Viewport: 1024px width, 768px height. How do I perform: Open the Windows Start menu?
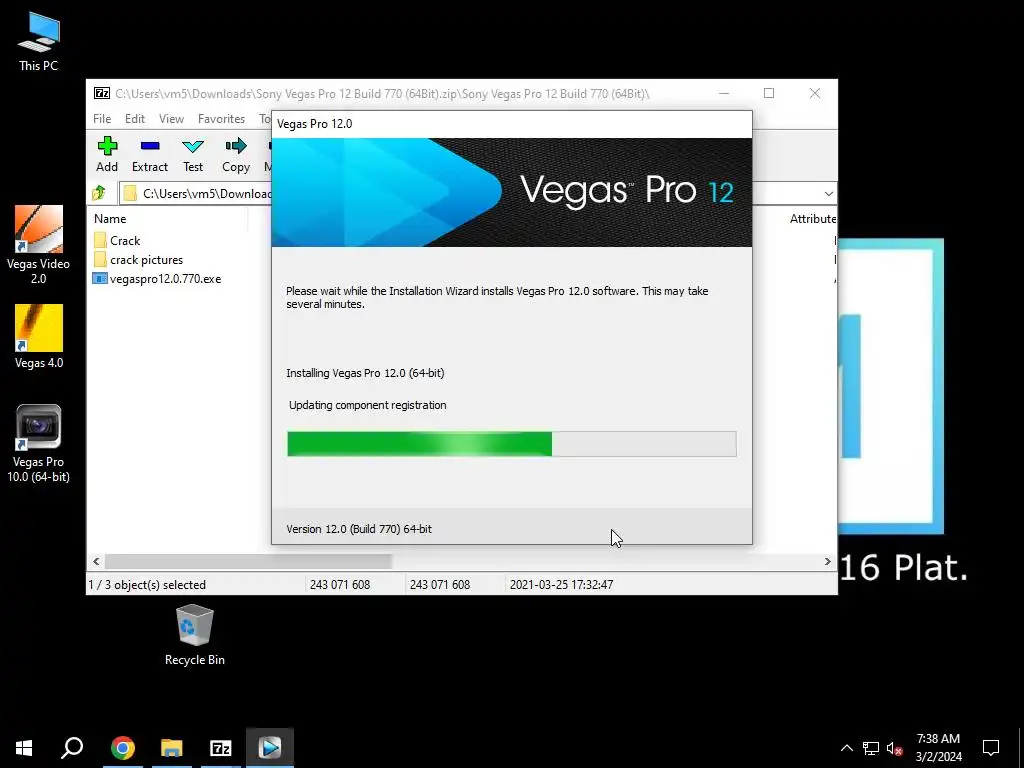24,748
